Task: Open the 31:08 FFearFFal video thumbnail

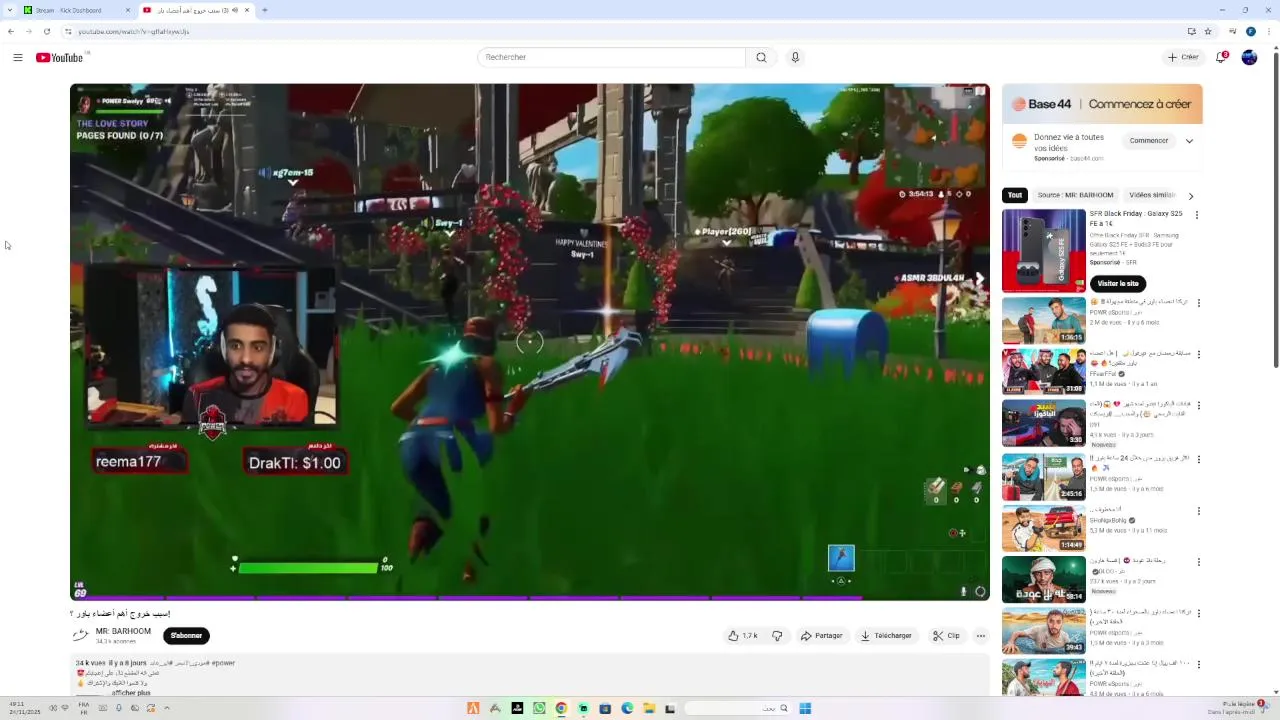Action: coord(1044,372)
